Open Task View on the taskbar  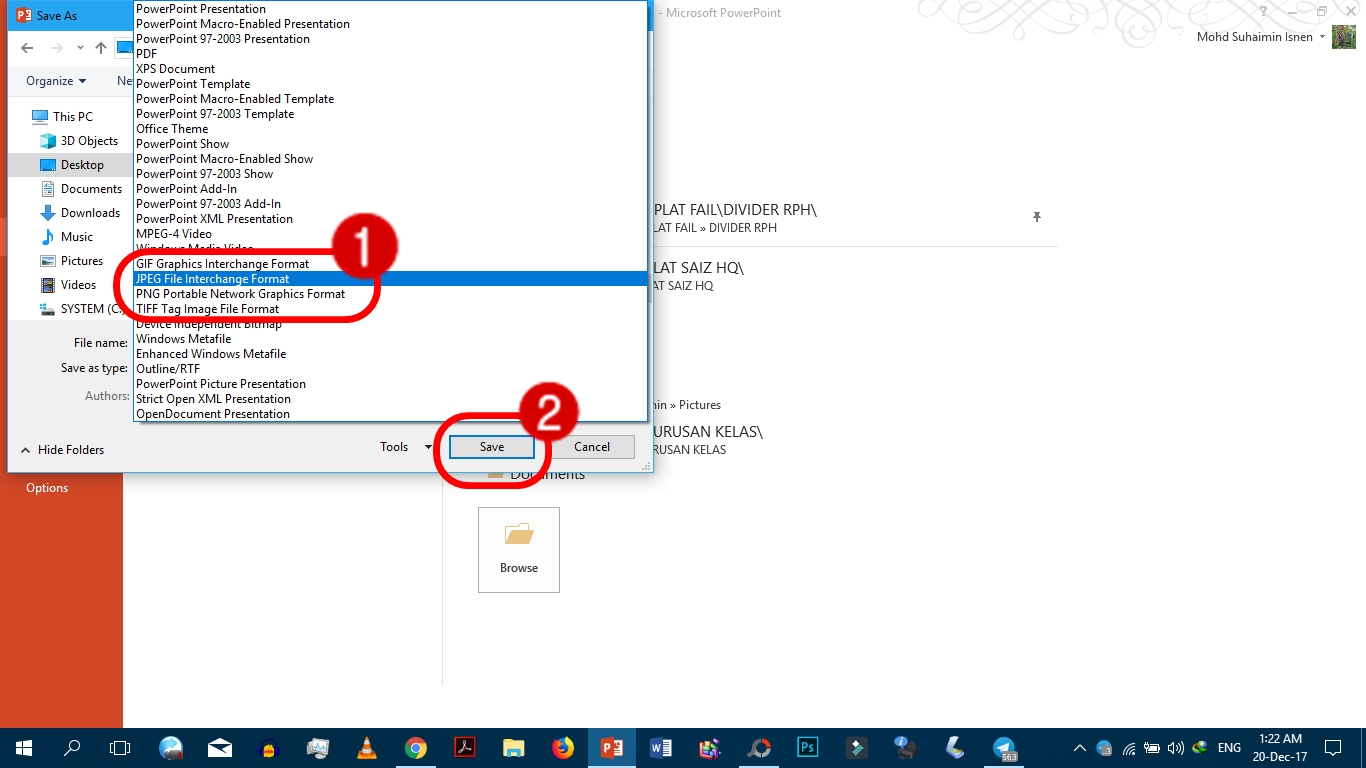click(120, 748)
